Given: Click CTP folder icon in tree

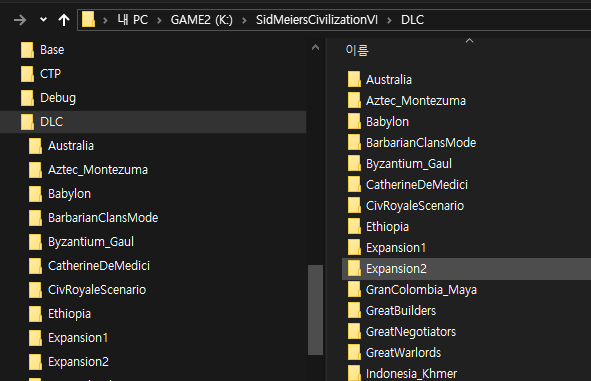Looking at the screenshot, I should [27, 74].
